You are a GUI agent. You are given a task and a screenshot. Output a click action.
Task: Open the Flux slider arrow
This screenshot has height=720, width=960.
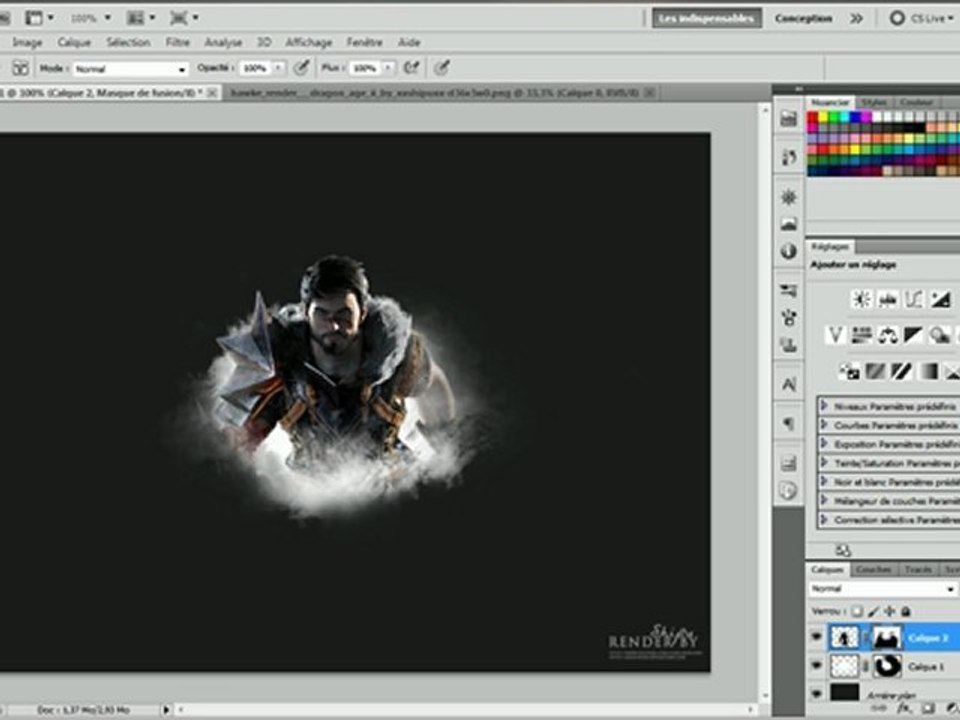coord(388,69)
